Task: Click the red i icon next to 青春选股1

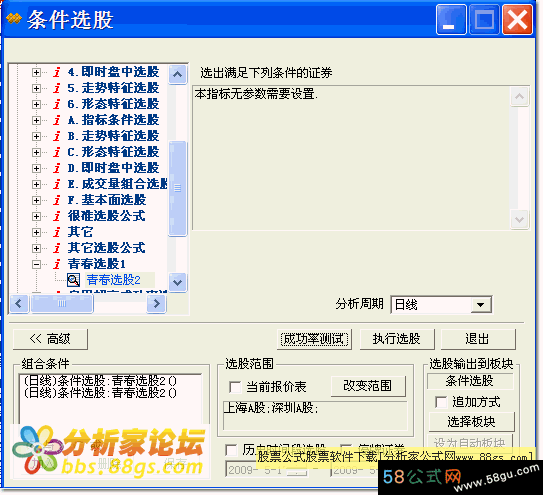Action: [x=57, y=264]
